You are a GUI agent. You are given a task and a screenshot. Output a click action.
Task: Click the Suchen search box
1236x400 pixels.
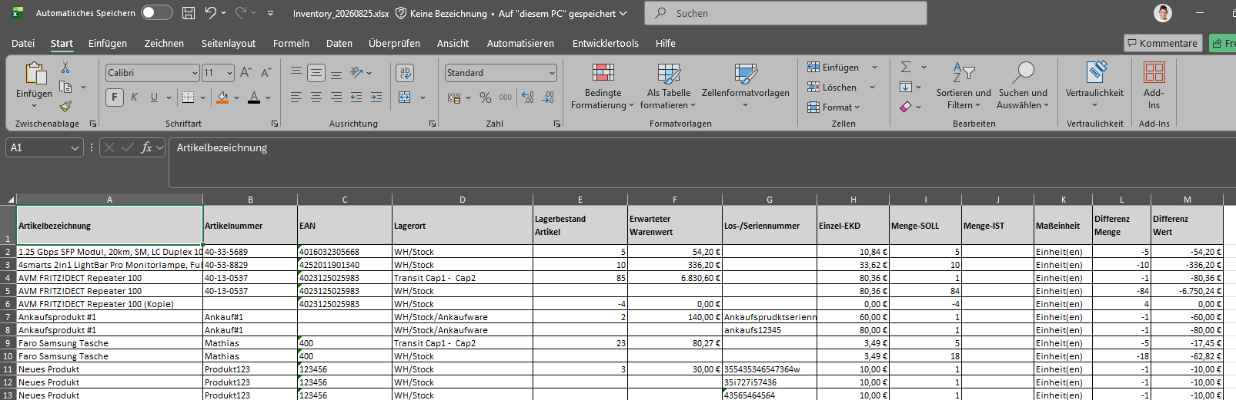[785, 14]
